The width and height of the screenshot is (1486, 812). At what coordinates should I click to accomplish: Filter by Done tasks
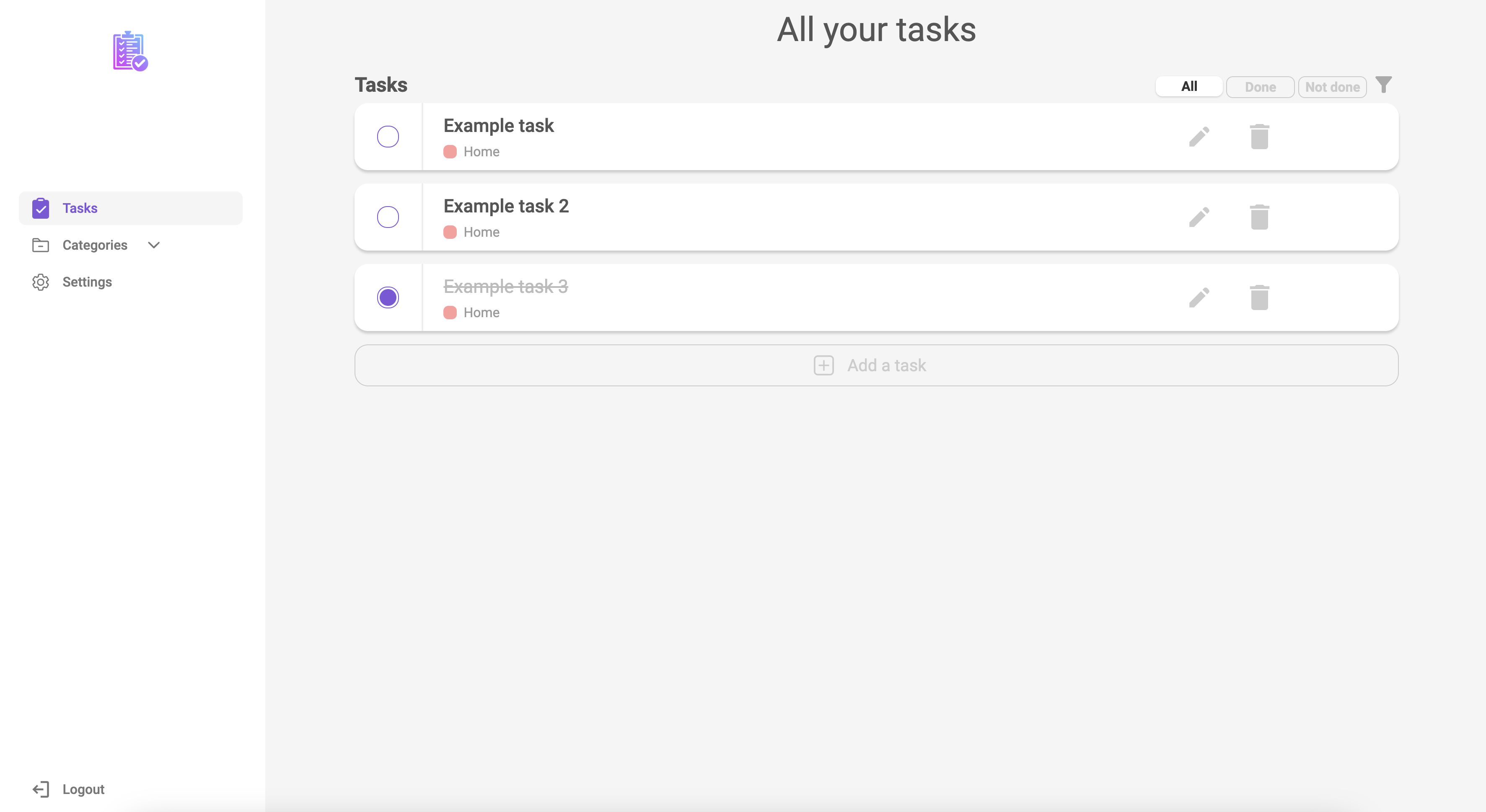(x=1260, y=87)
